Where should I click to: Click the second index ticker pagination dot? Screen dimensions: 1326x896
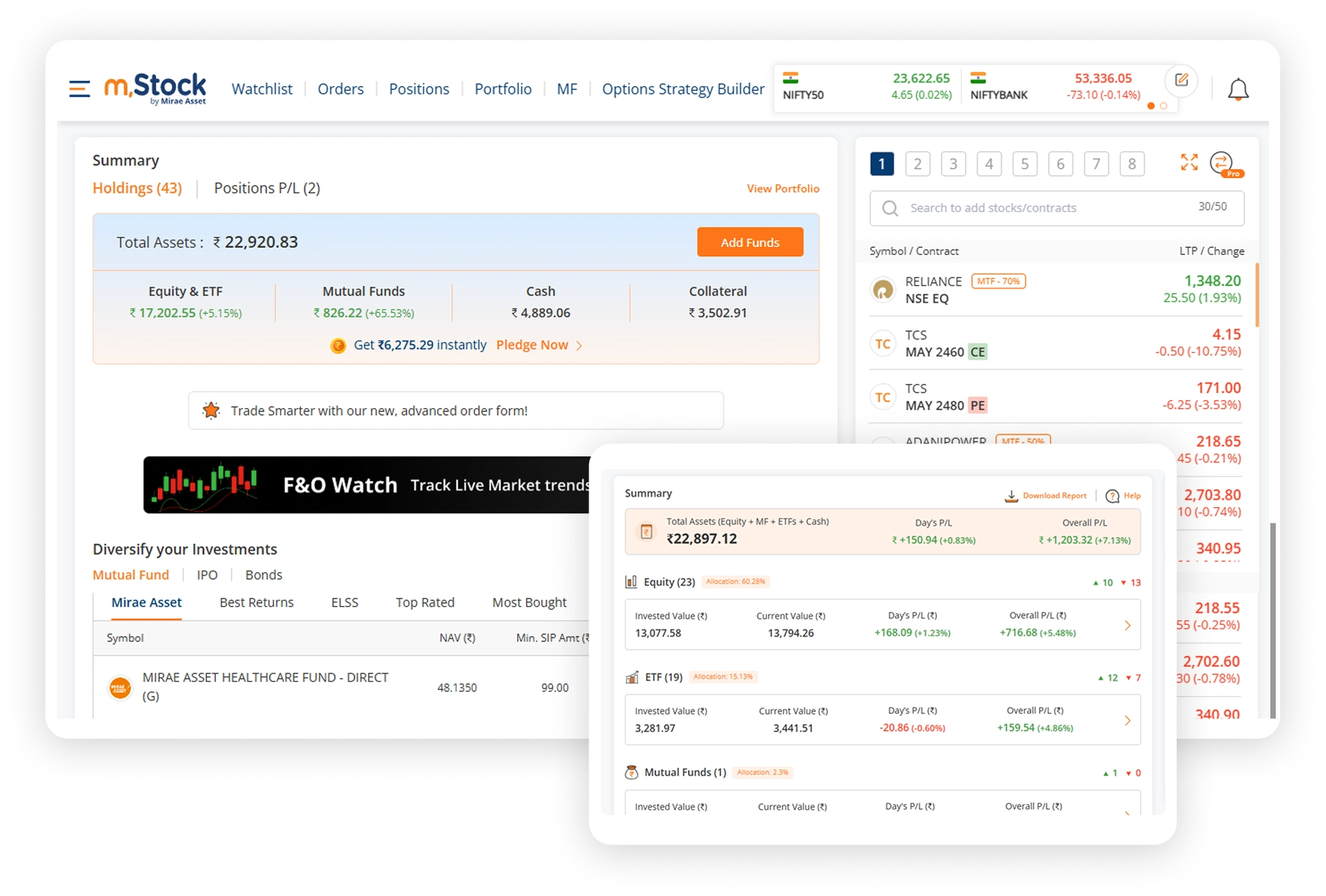pyautogui.click(x=1163, y=106)
